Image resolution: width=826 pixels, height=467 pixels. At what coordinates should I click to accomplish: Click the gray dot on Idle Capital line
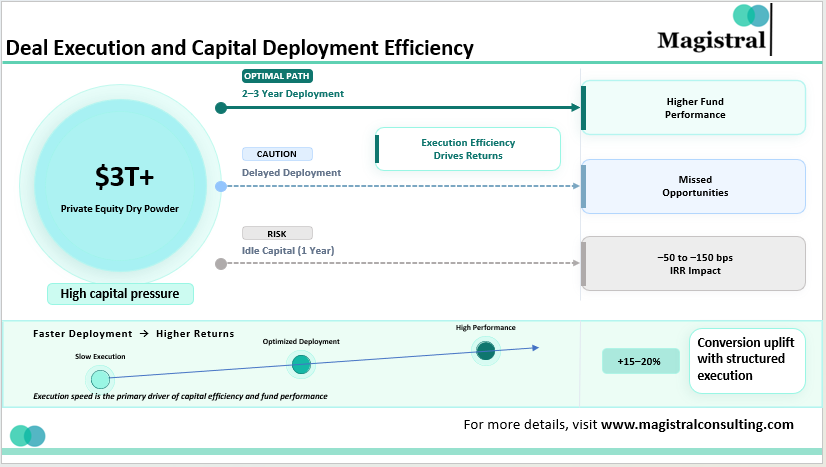[x=221, y=264]
